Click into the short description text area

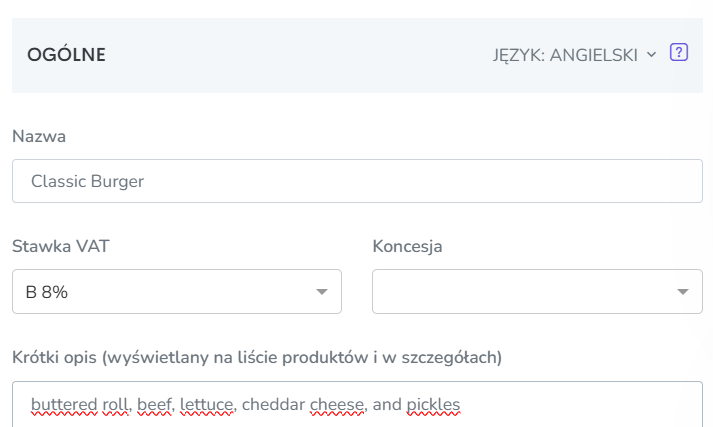click(x=357, y=404)
